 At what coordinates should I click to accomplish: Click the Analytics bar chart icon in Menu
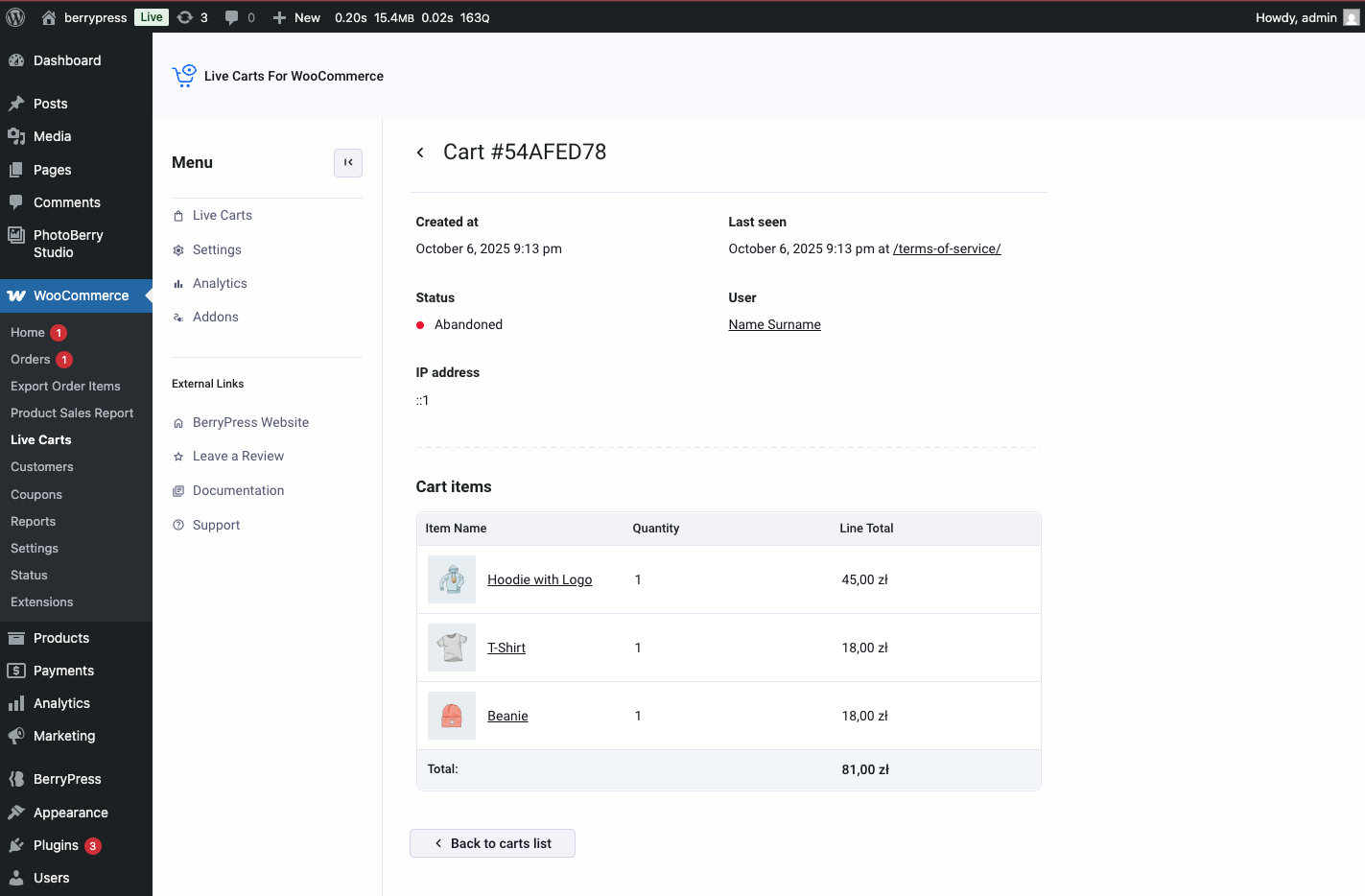(178, 284)
